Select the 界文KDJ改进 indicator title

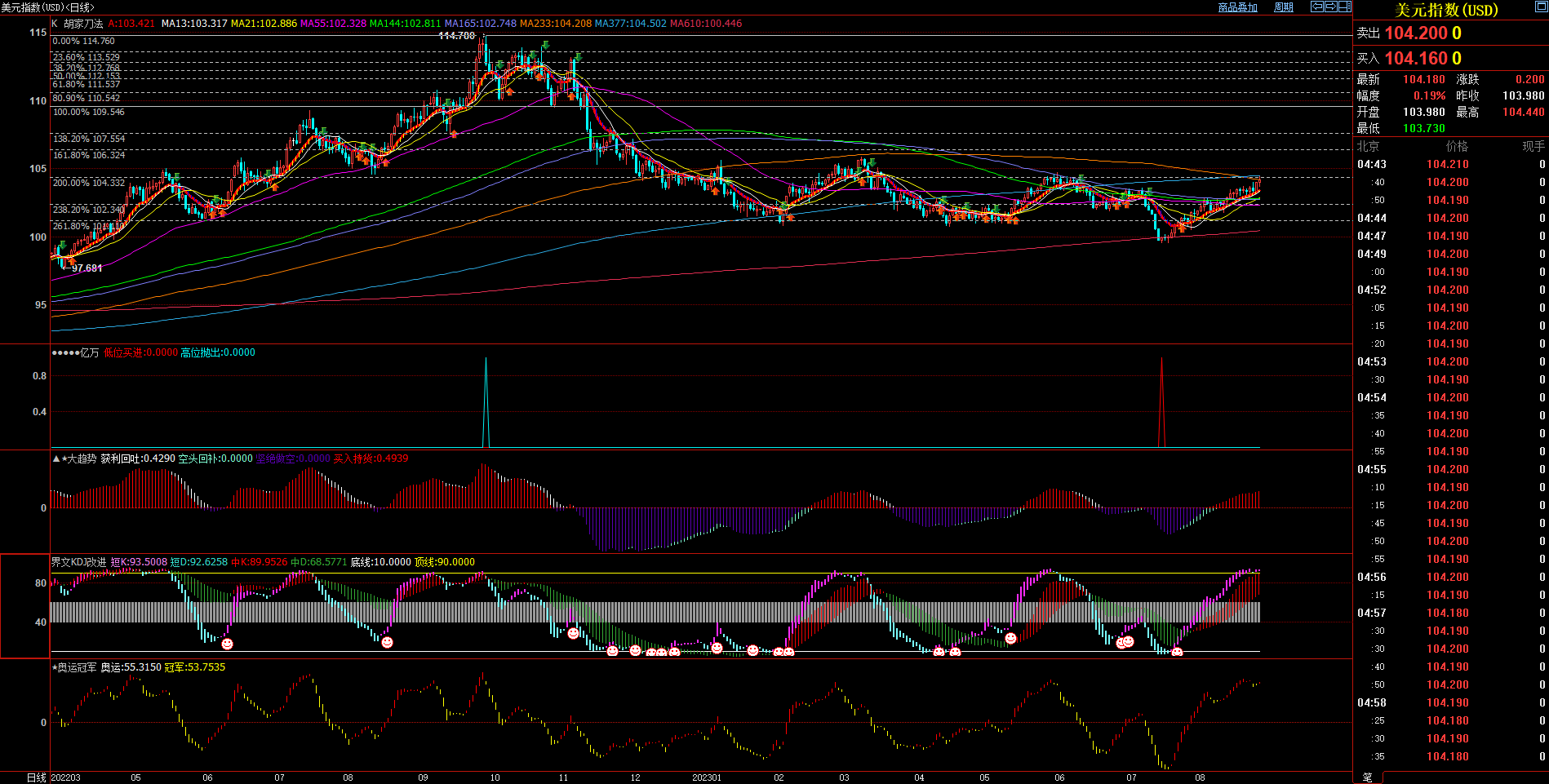pos(78,562)
